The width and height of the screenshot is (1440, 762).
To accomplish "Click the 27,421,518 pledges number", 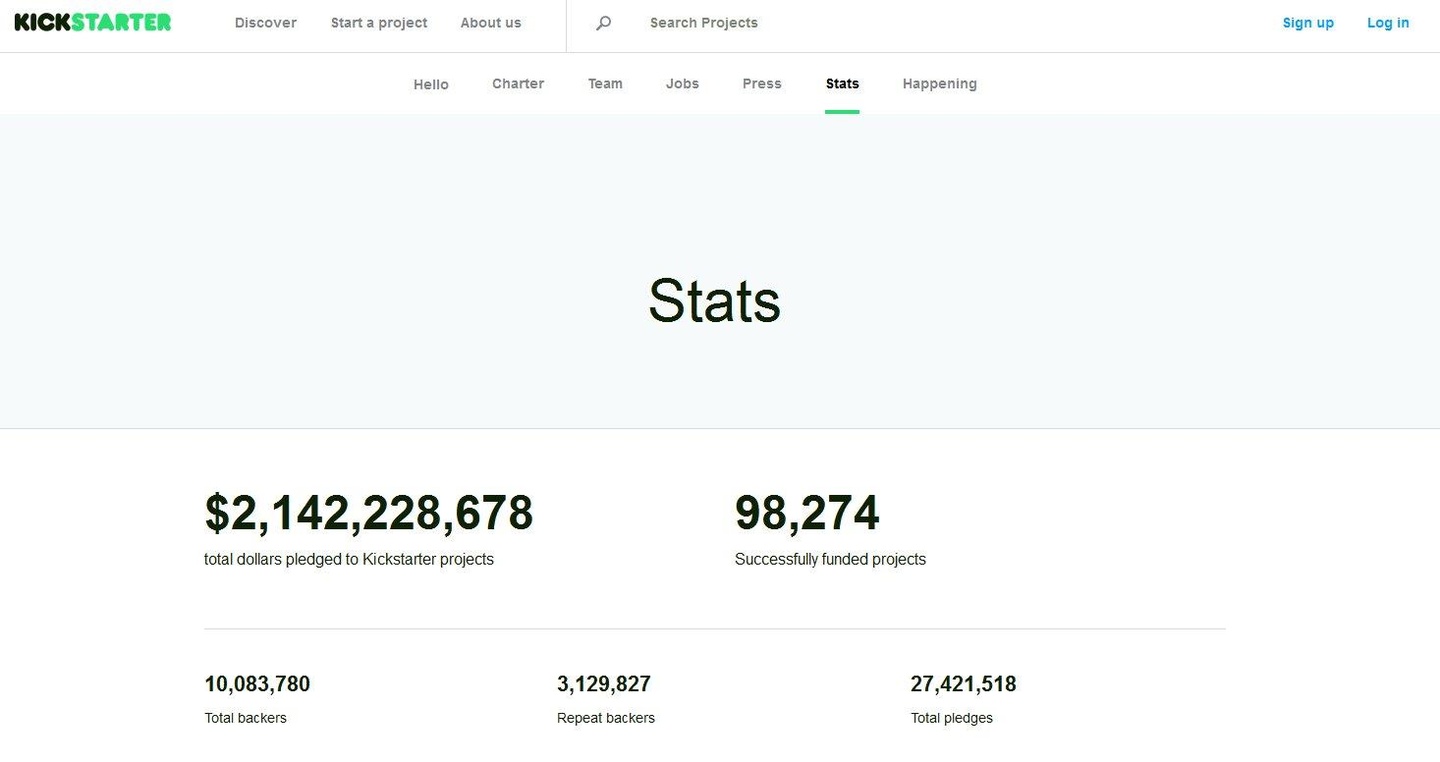I will coord(963,684).
